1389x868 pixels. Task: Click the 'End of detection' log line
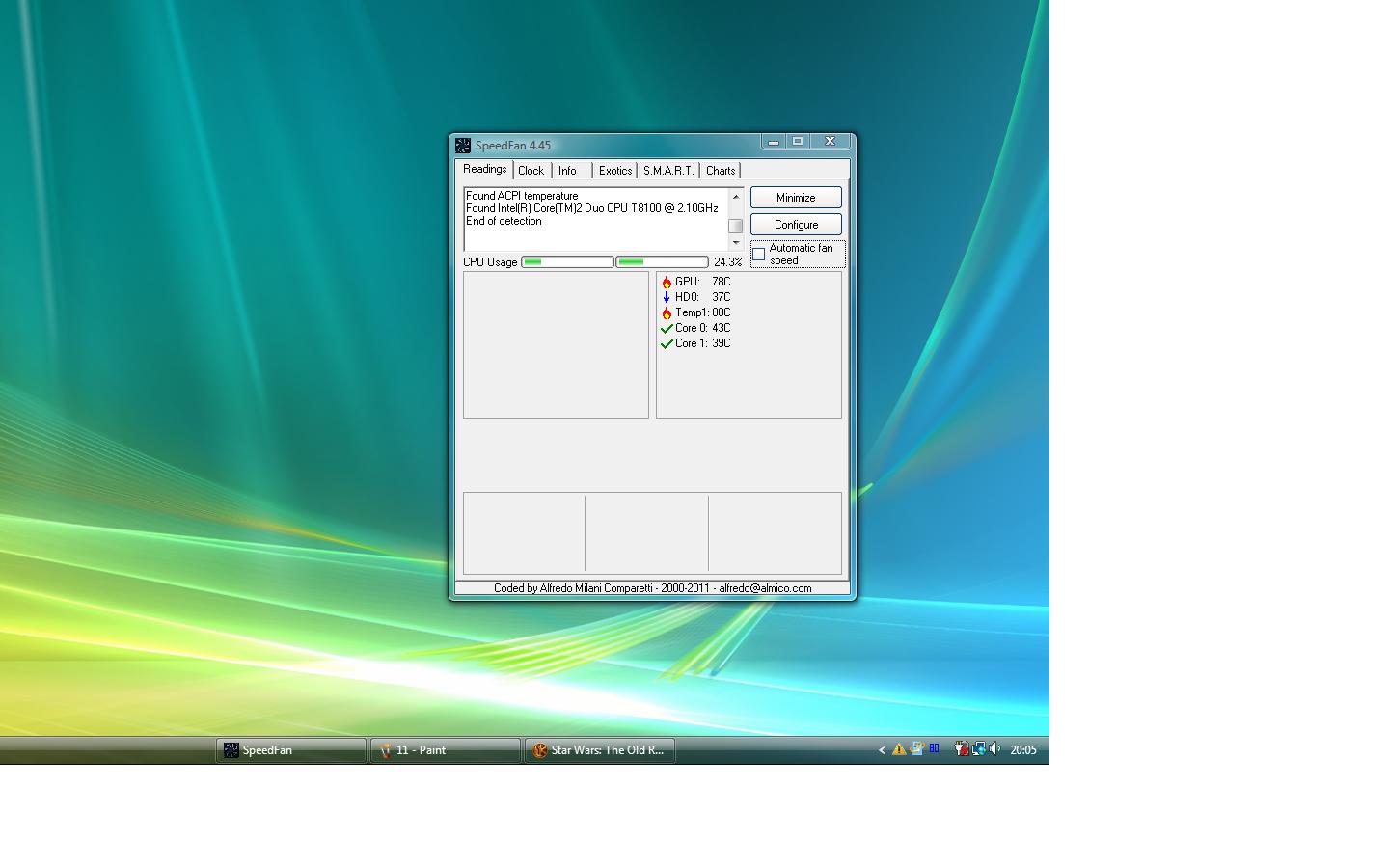[504, 221]
